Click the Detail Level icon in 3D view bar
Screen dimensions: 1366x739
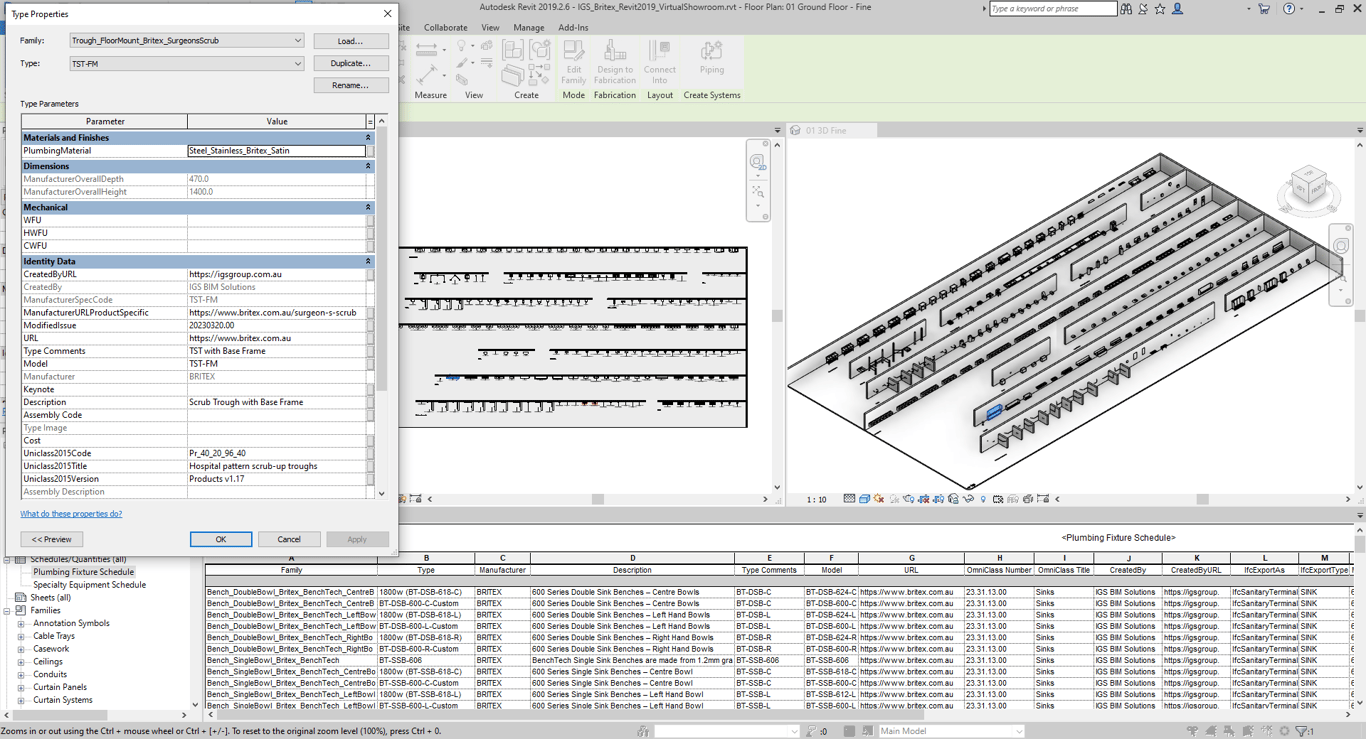point(849,499)
